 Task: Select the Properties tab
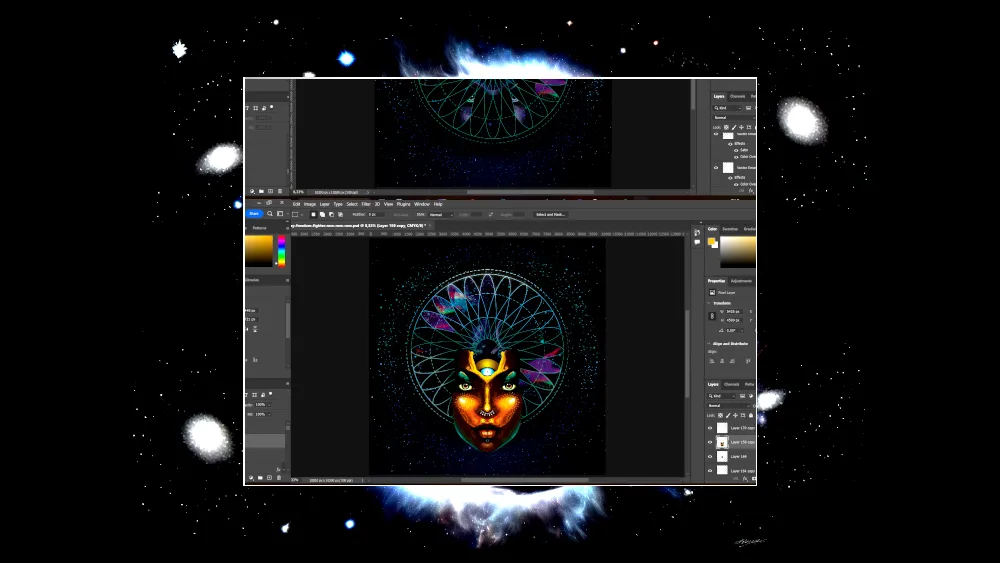click(x=716, y=281)
